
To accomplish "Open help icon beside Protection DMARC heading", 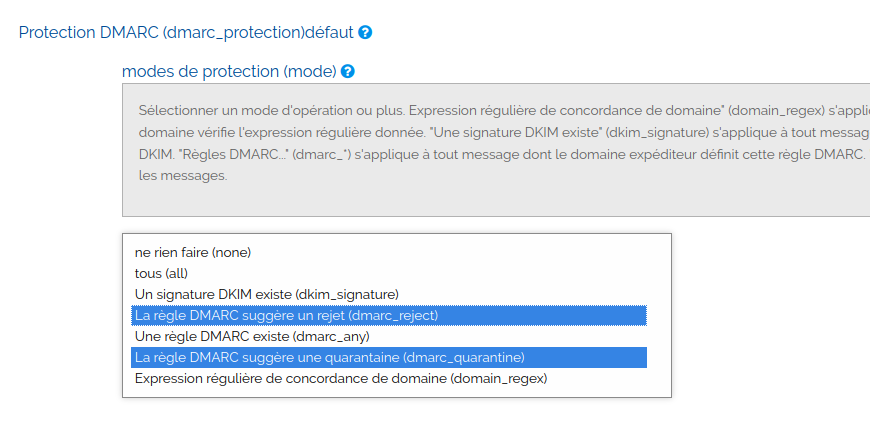I will pyautogui.click(x=365, y=32).
